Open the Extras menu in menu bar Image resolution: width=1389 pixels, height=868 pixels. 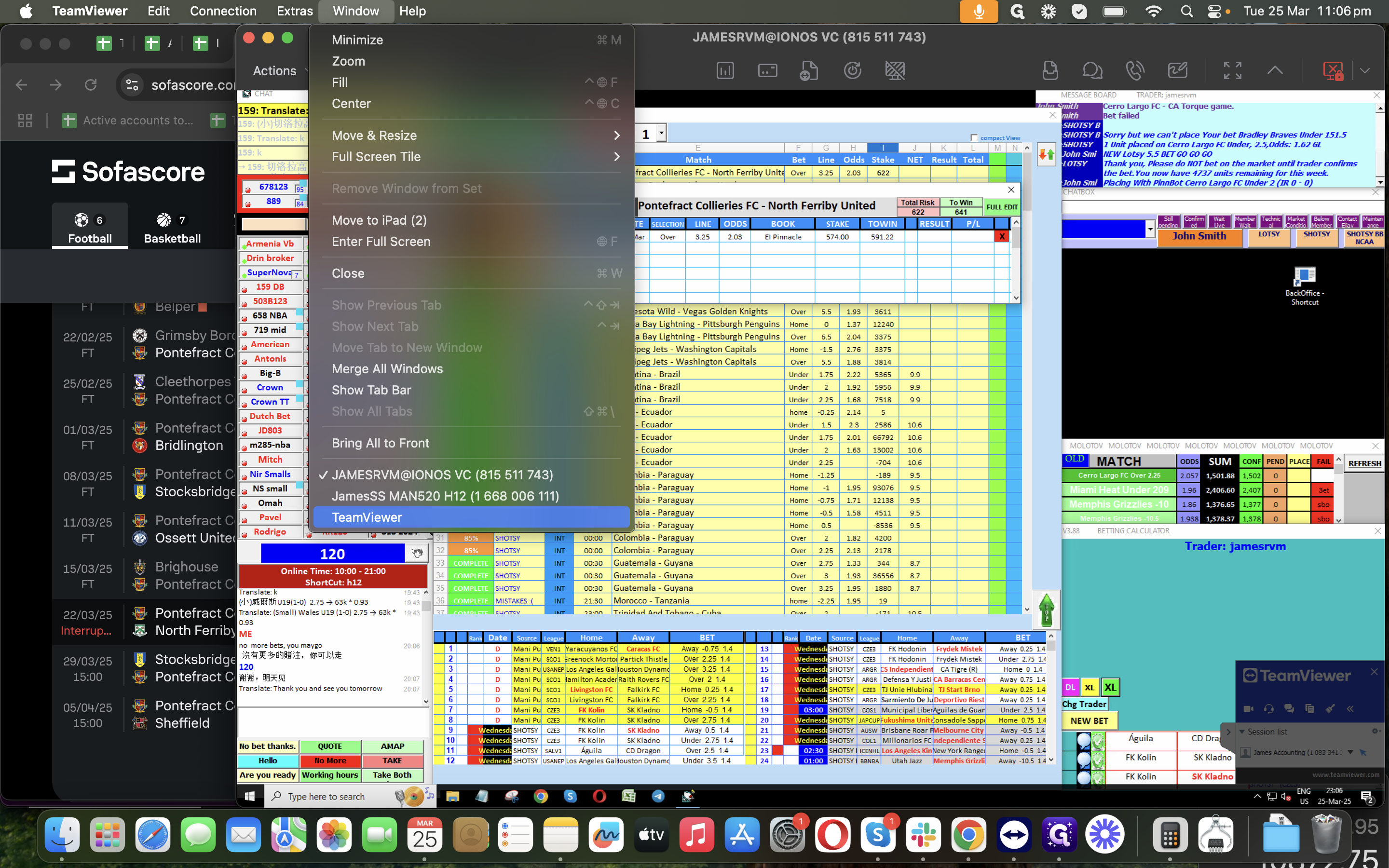[x=295, y=11]
